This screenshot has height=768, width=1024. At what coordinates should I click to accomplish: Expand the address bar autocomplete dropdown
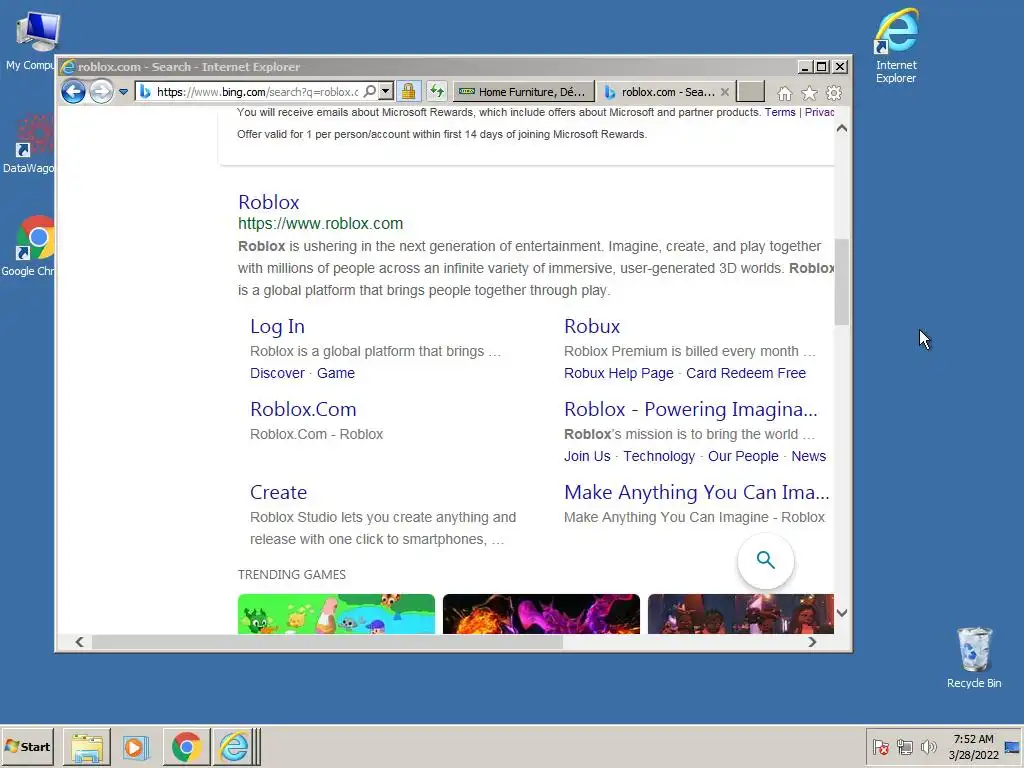[386, 91]
